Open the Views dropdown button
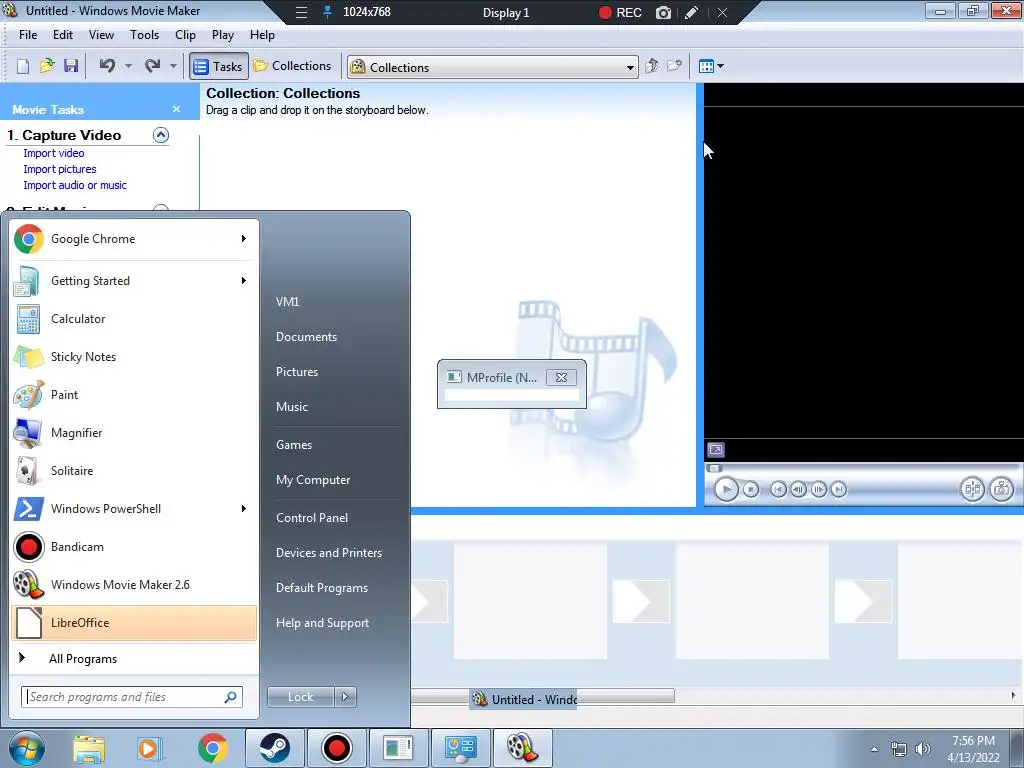 point(711,66)
